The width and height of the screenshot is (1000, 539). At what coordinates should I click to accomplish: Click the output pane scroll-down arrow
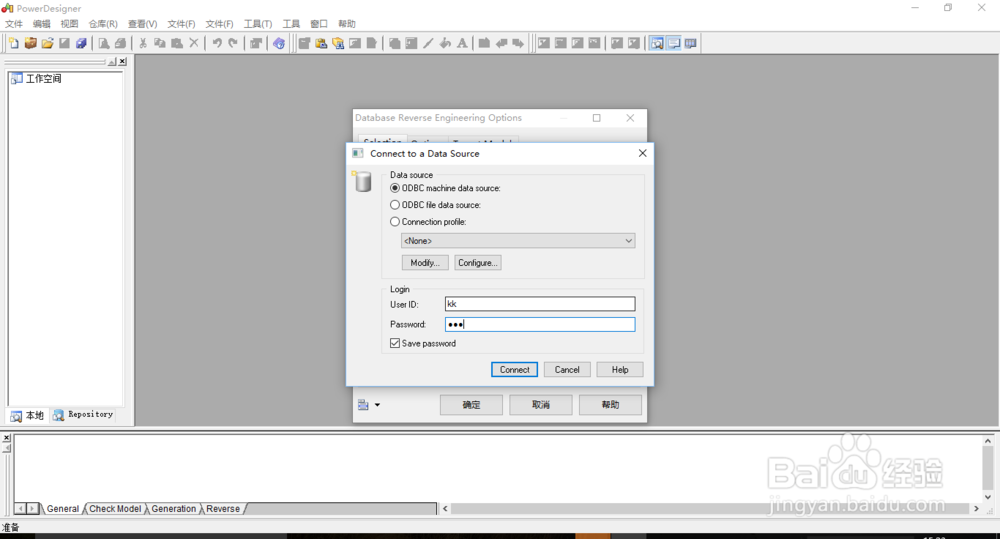[x=988, y=497]
